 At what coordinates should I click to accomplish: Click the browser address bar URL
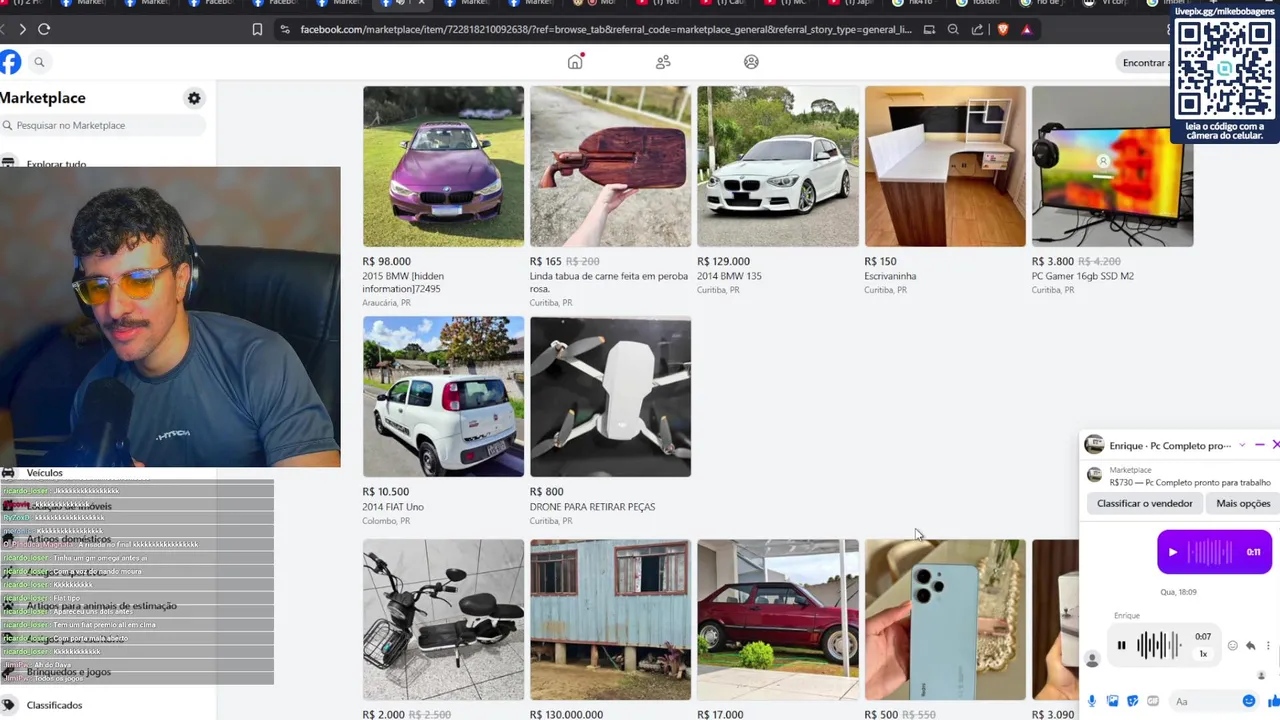tap(606, 29)
